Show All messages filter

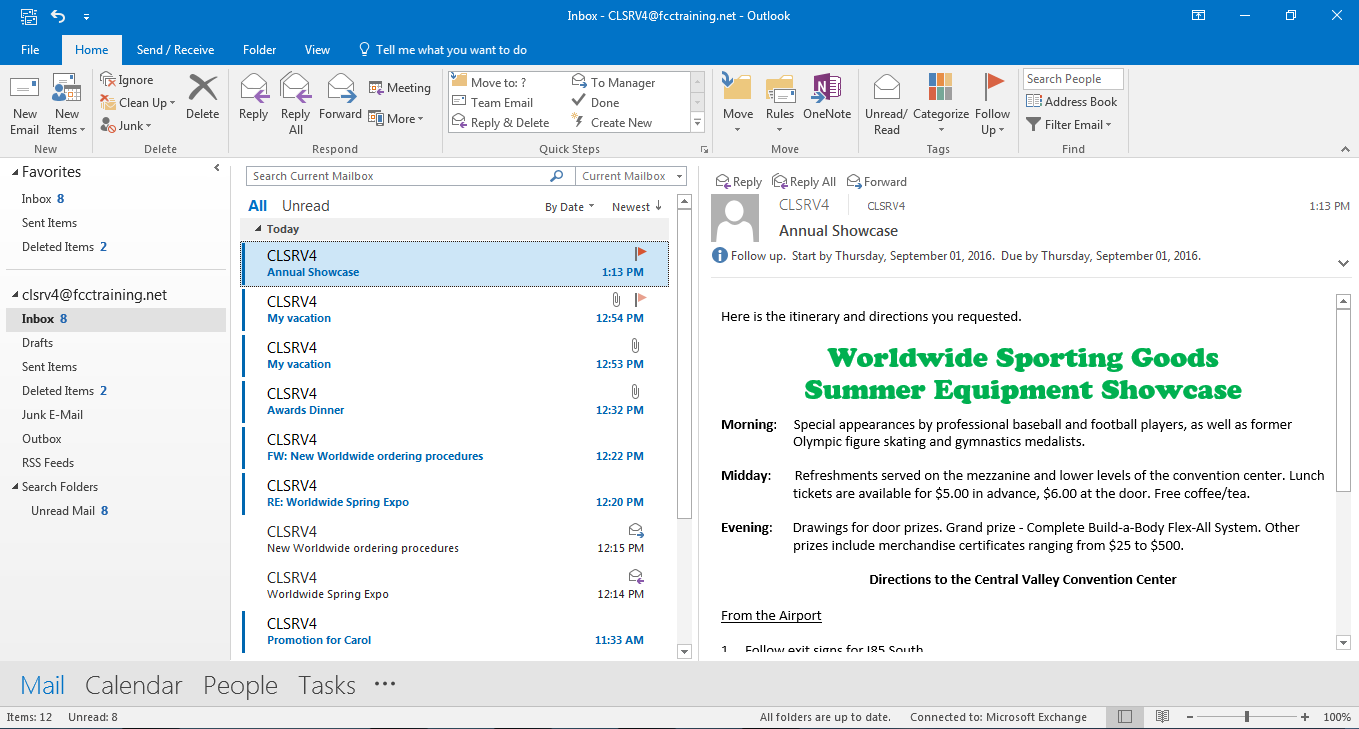pyautogui.click(x=258, y=206)
